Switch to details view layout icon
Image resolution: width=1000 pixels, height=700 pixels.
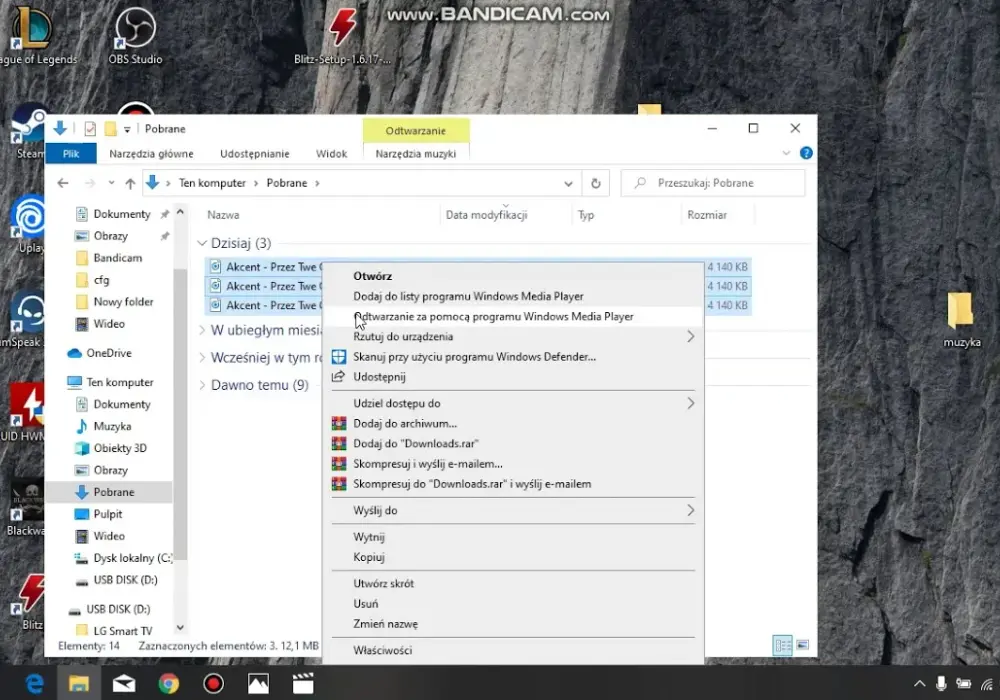(783, 645)
